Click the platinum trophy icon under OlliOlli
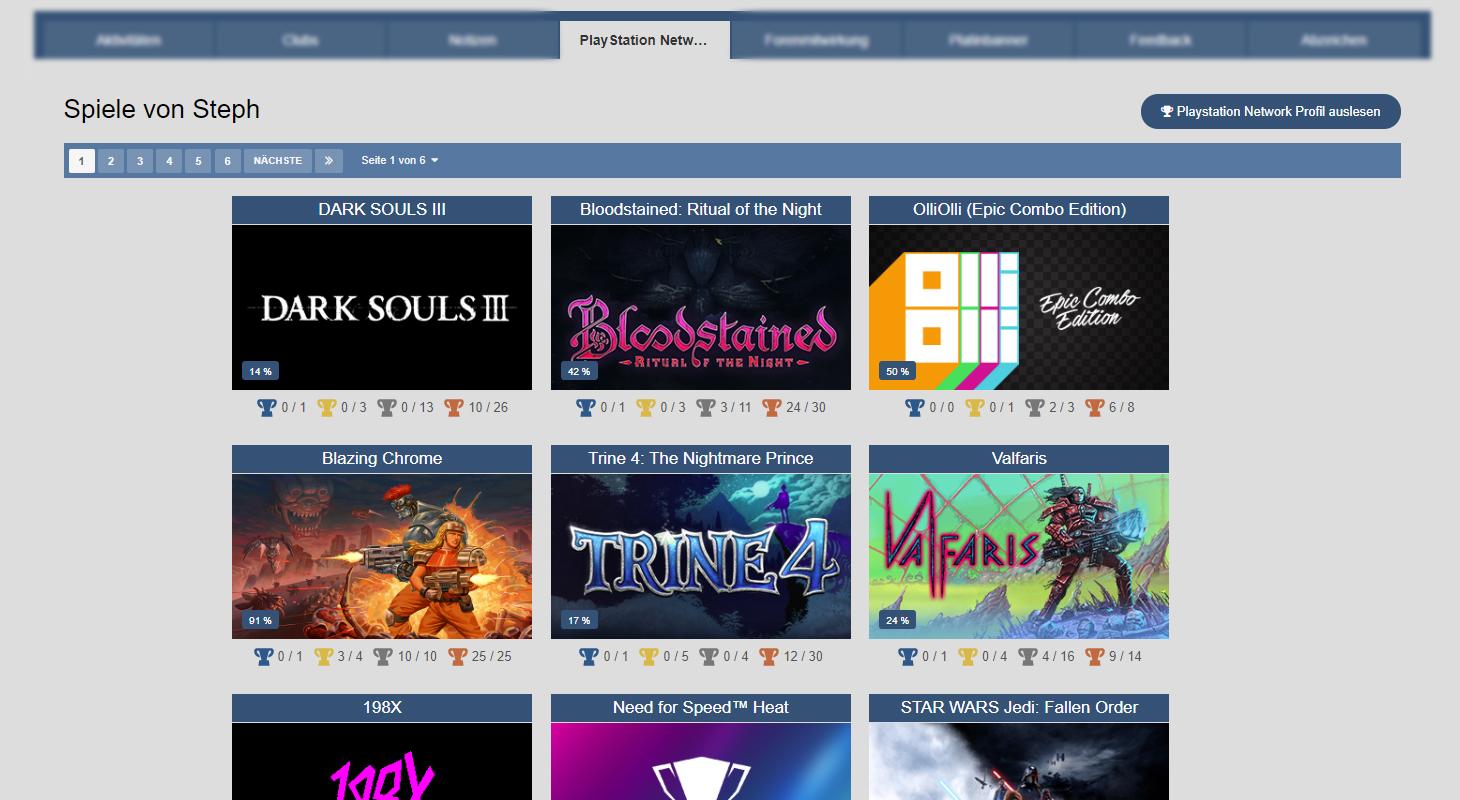This screenshot has width=1460, height=800. point(914,407)
